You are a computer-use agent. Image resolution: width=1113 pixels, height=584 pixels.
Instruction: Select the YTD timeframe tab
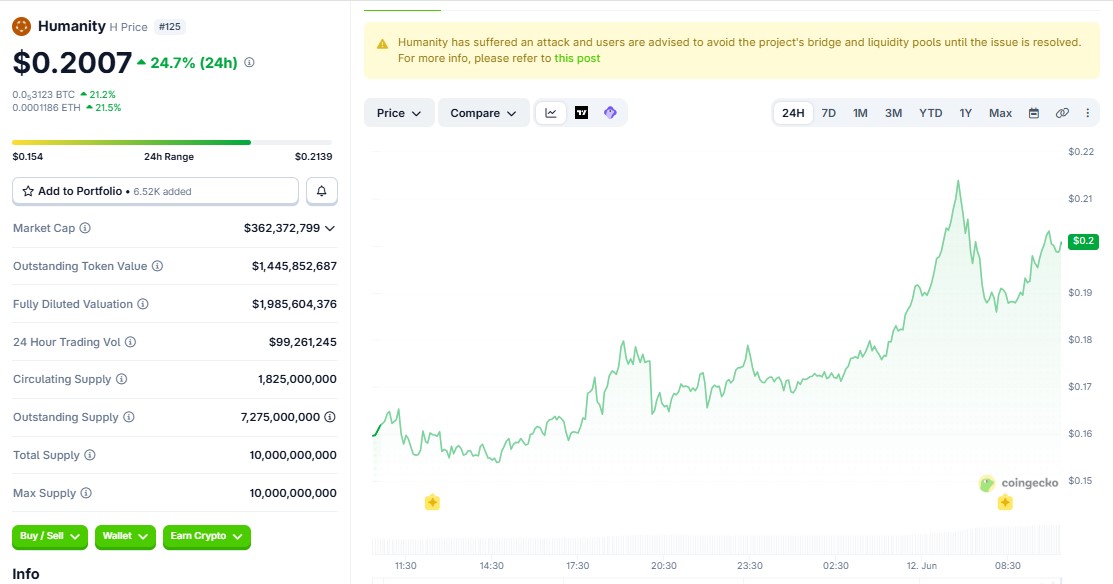click(x=931, y=113)
